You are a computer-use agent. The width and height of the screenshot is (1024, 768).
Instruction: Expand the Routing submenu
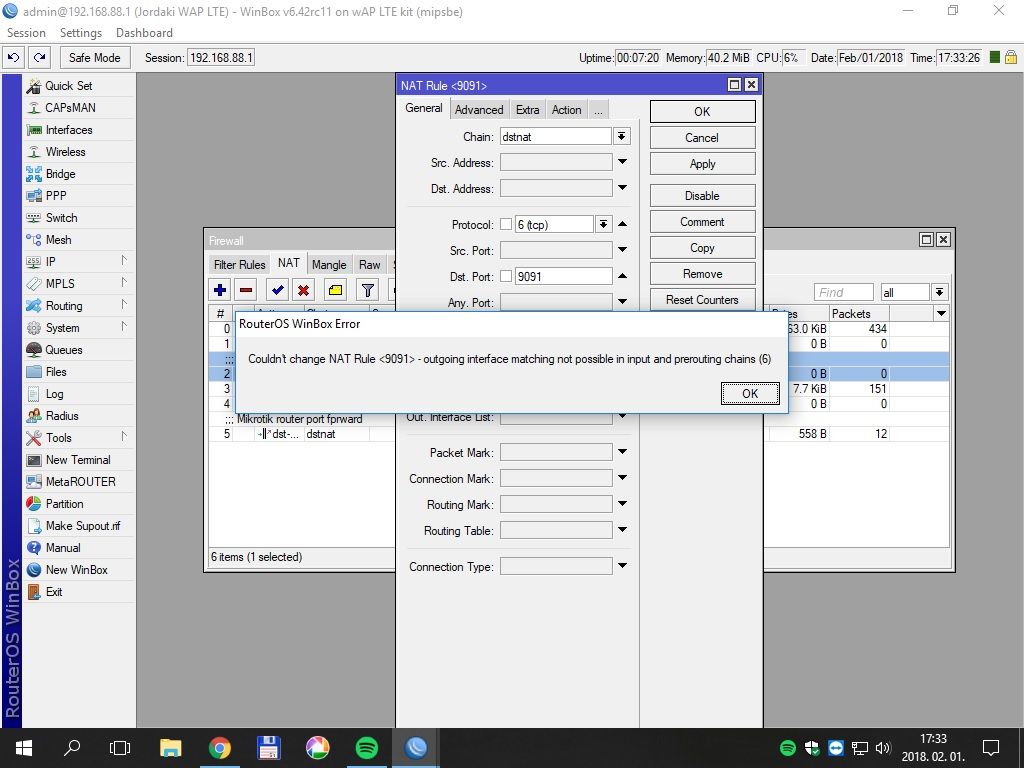pyautogui.click(x=78, y=306)
